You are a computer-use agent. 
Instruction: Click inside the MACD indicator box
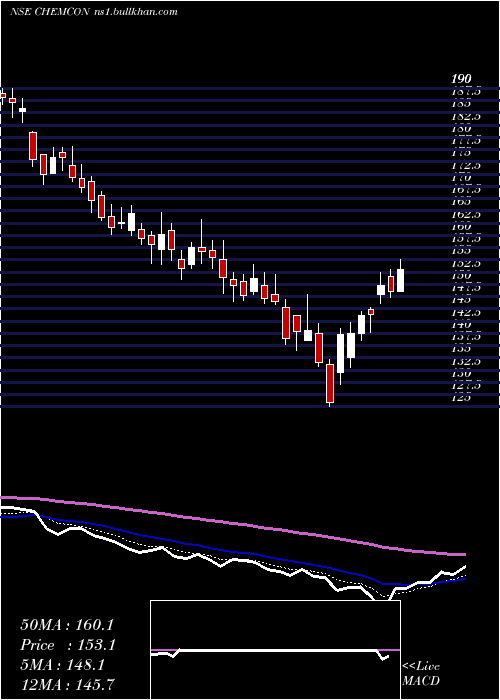click(275, 650)
